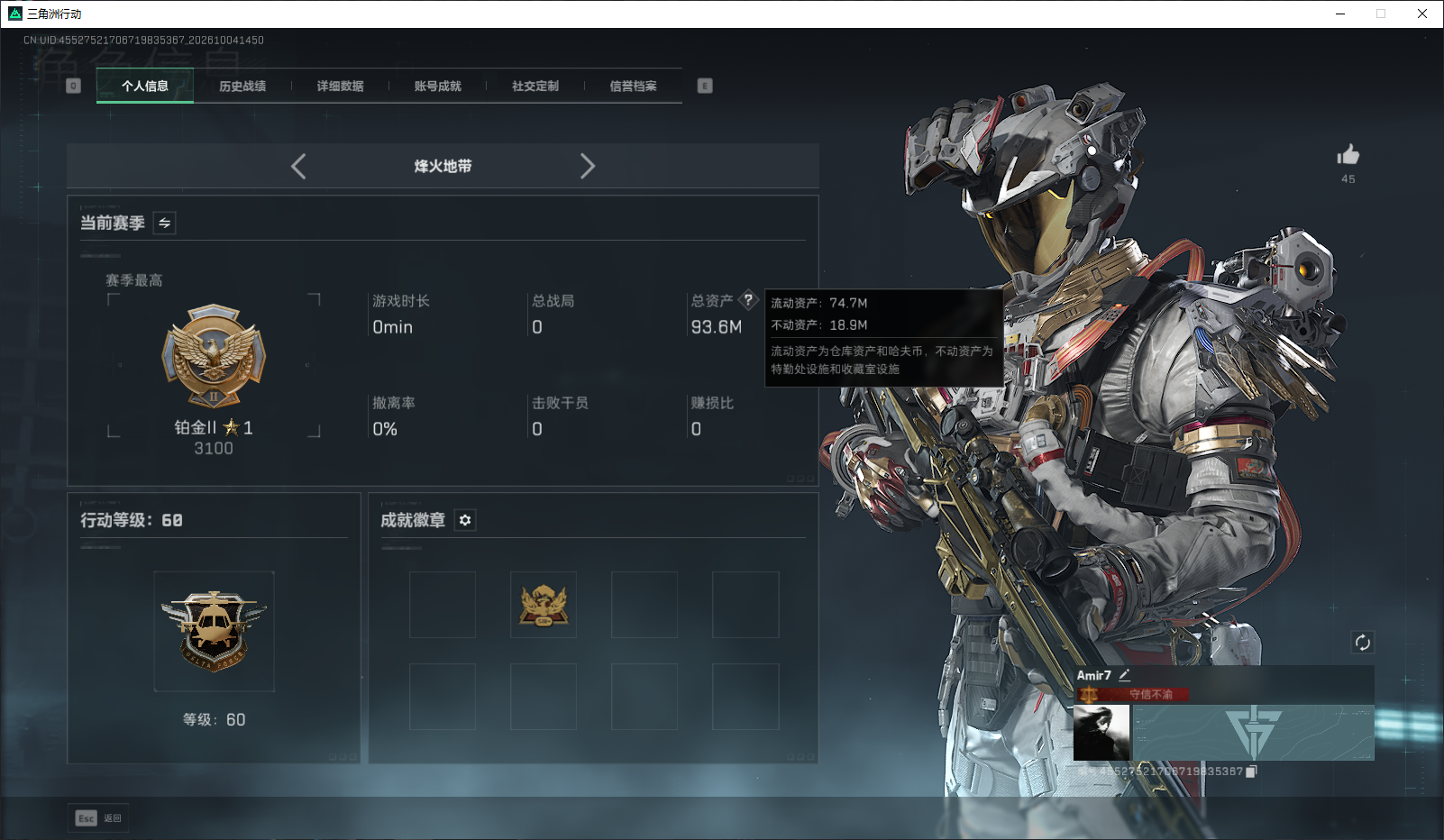Click the first empty achievement badge slot

[x=443, y=605]
